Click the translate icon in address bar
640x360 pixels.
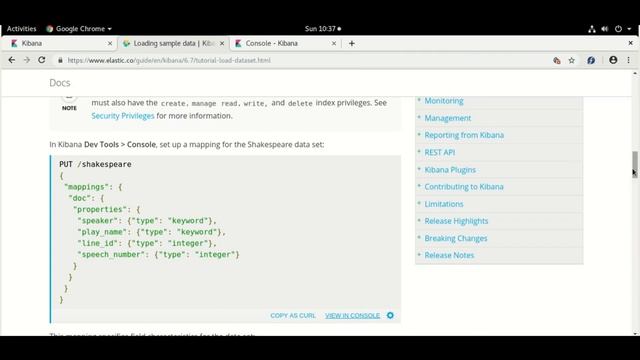coord(557,60)
